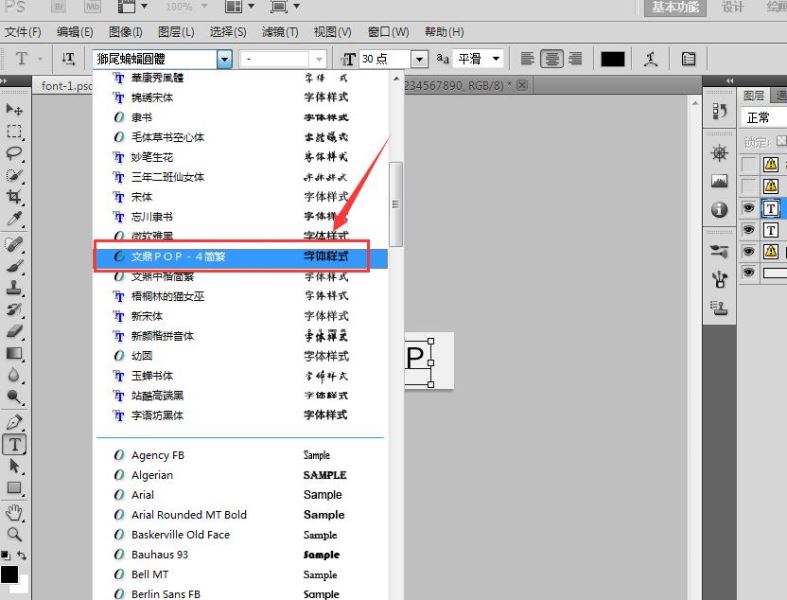Click the font size input field

point(385,59)
